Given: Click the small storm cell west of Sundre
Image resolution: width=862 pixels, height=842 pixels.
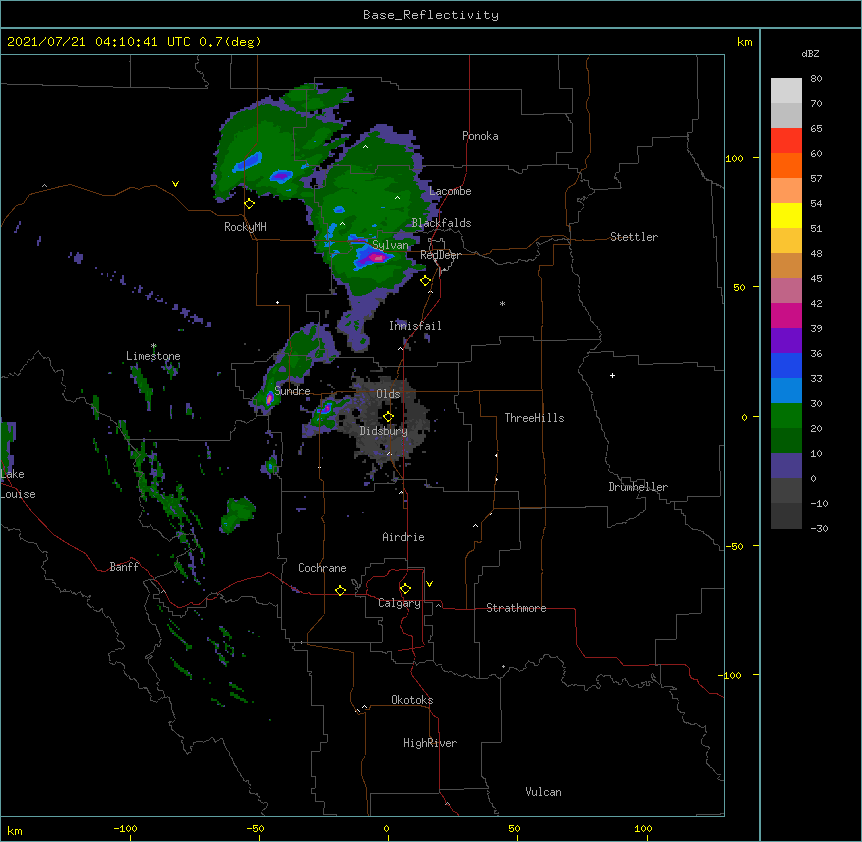Looking at the screenshot, I should point(269,399).
